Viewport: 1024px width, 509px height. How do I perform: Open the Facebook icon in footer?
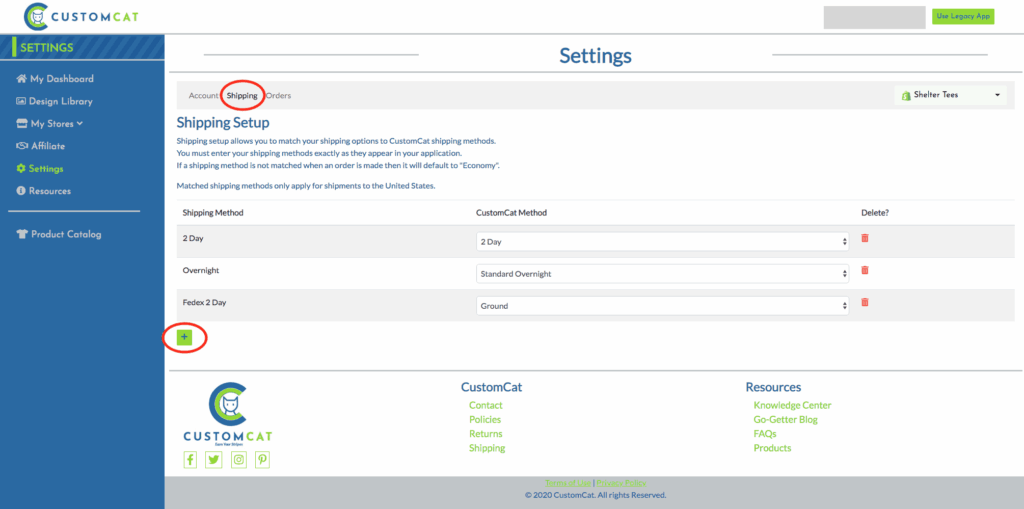pos(191,460)
